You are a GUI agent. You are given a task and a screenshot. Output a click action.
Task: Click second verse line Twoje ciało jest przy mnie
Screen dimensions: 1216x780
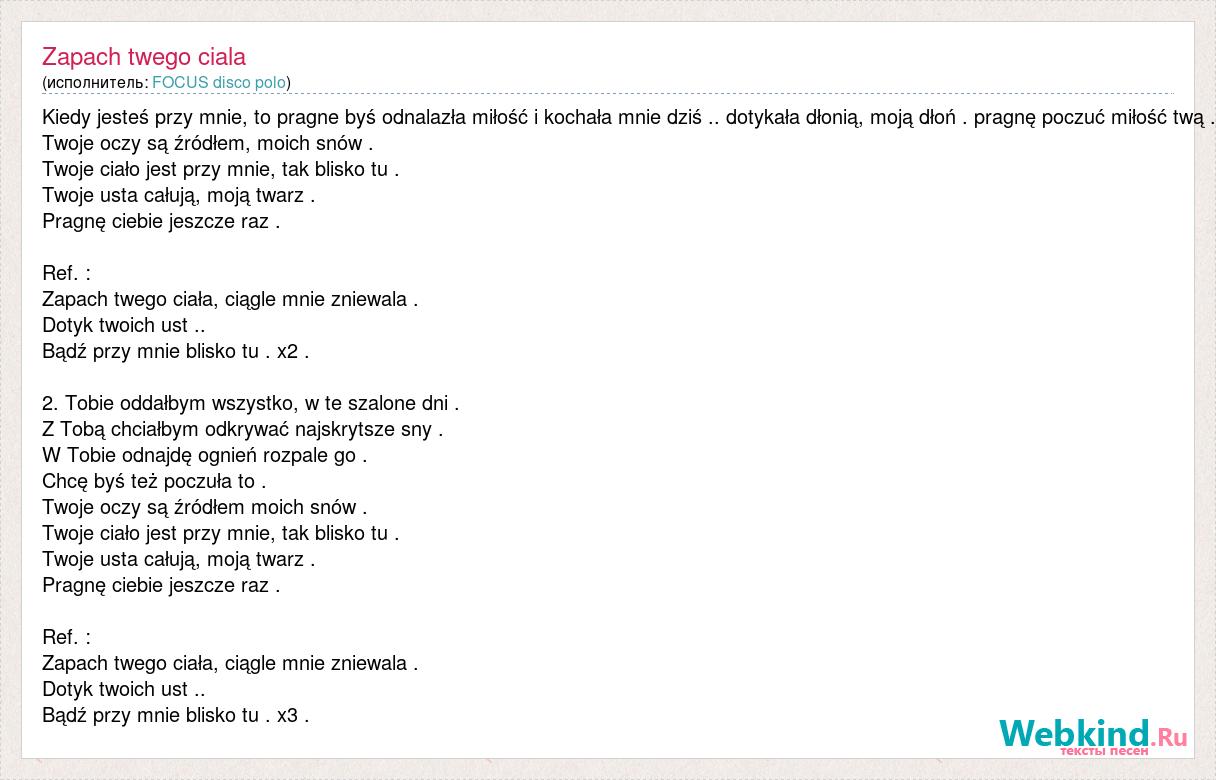(x=221, y=533)
